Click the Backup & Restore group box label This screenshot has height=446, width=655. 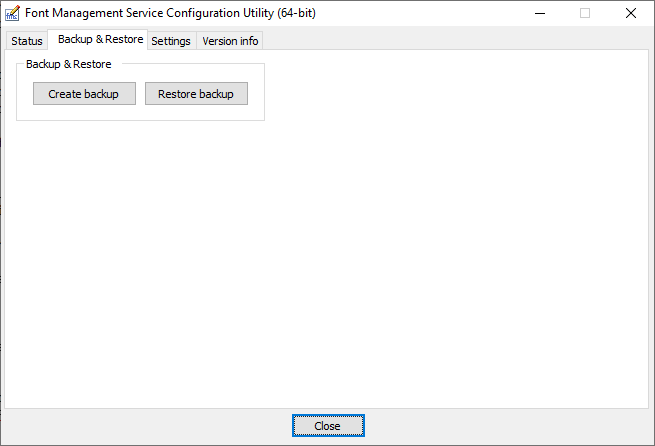point(69,64)
